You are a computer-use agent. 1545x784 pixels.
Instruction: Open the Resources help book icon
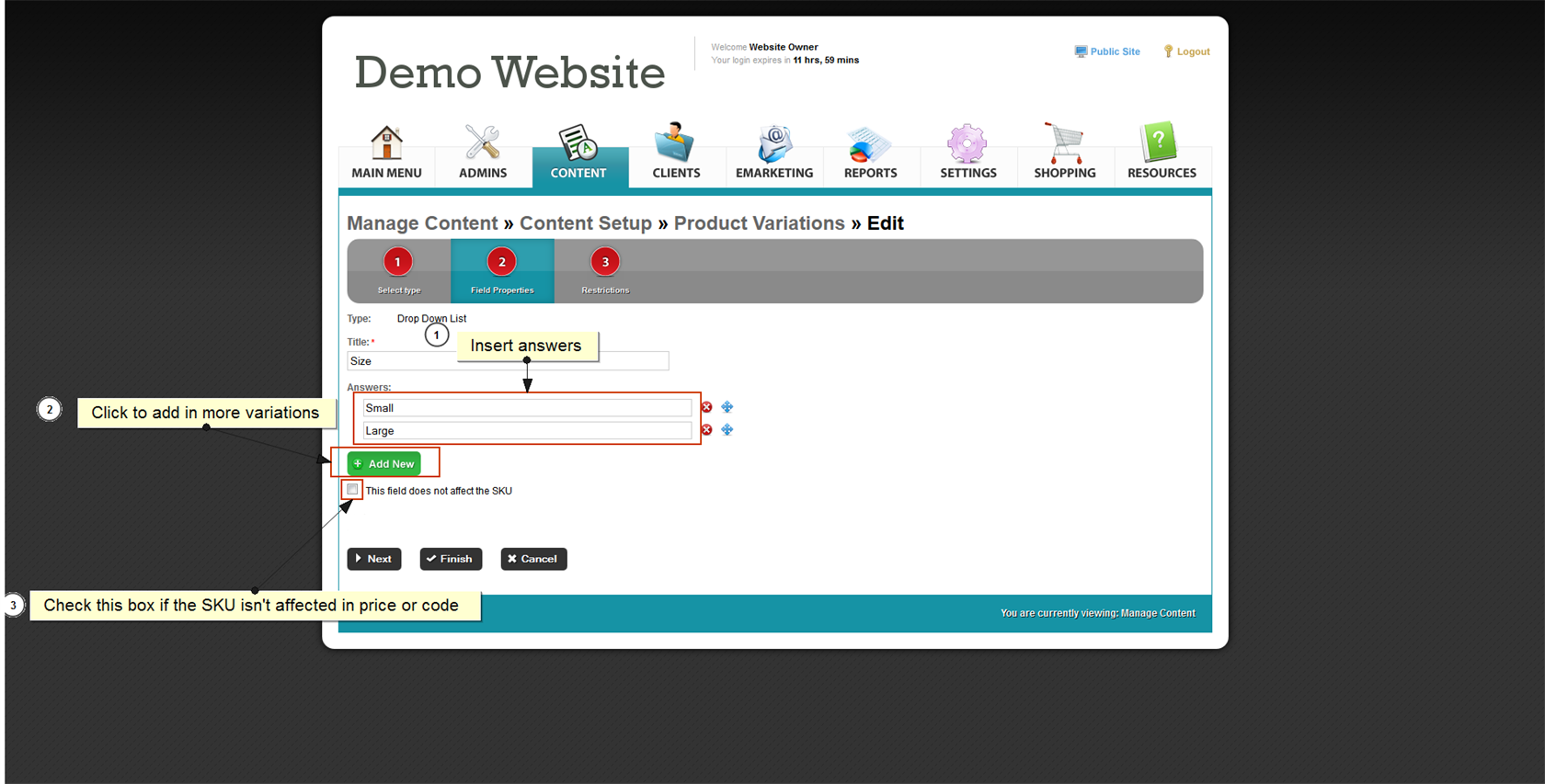point(1161,144)
